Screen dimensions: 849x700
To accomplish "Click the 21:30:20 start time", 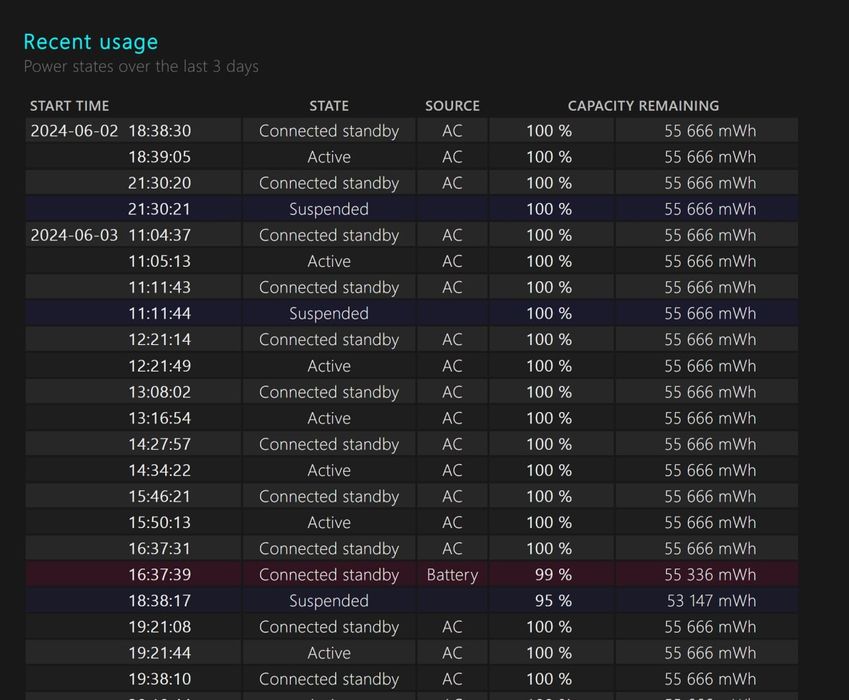I will (160, 183).
